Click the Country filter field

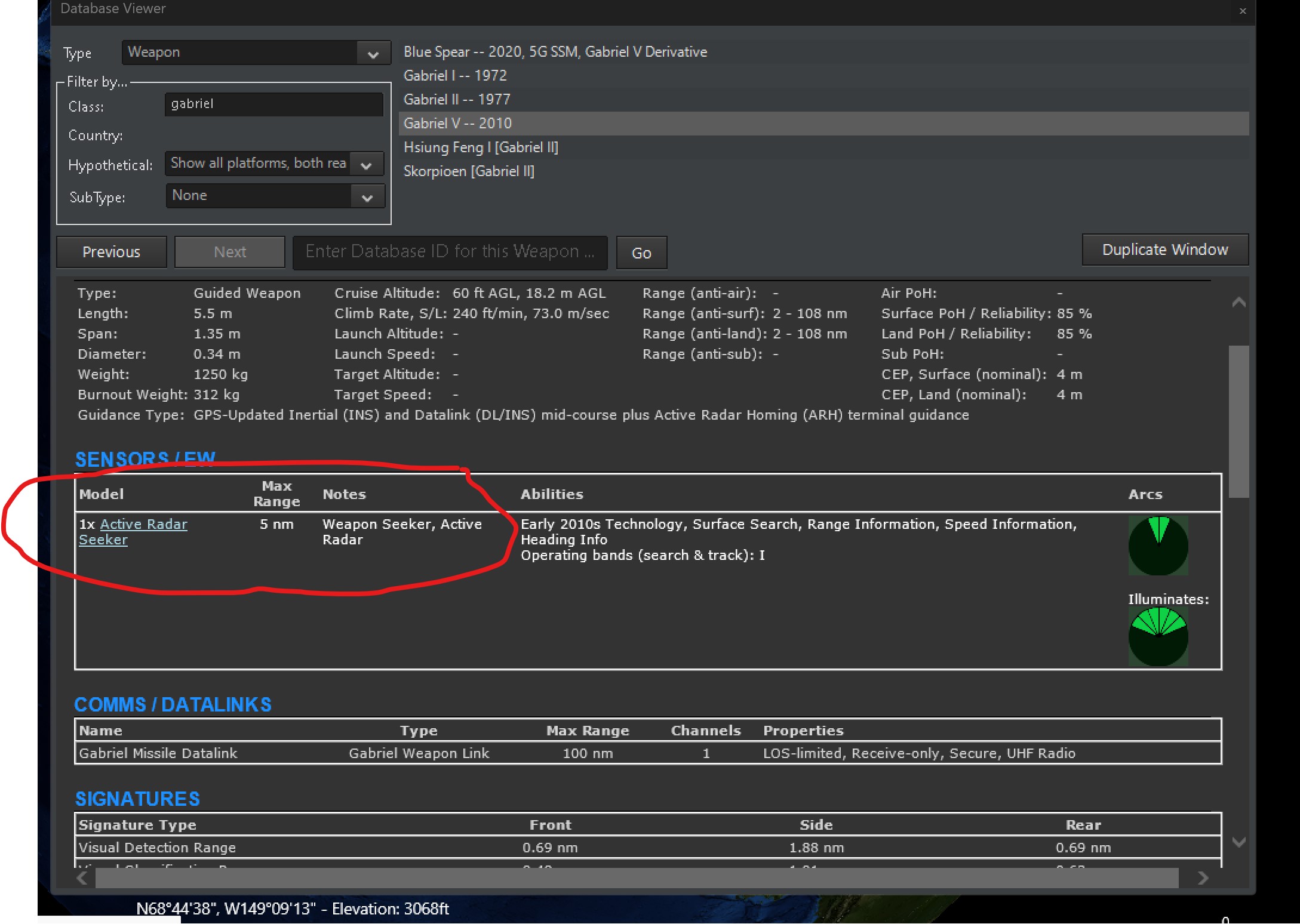coord(274,135)
